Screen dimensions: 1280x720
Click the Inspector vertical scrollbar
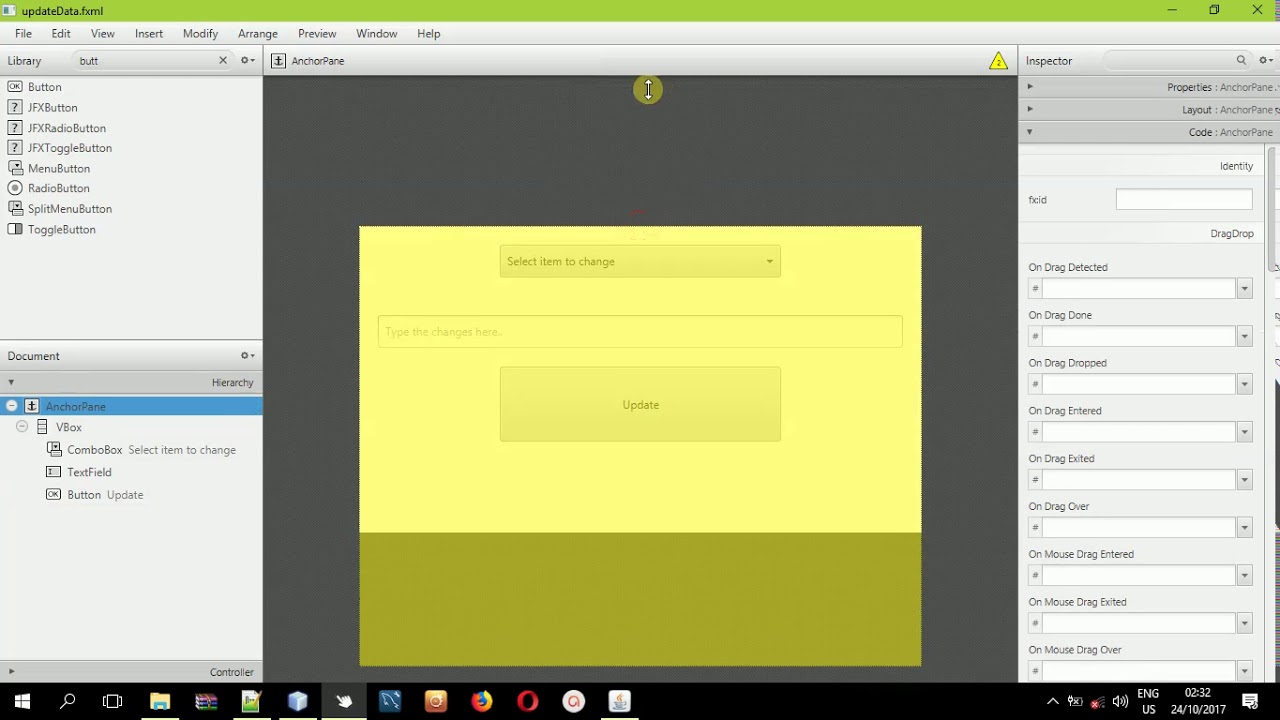click(x=1273, y=208)
